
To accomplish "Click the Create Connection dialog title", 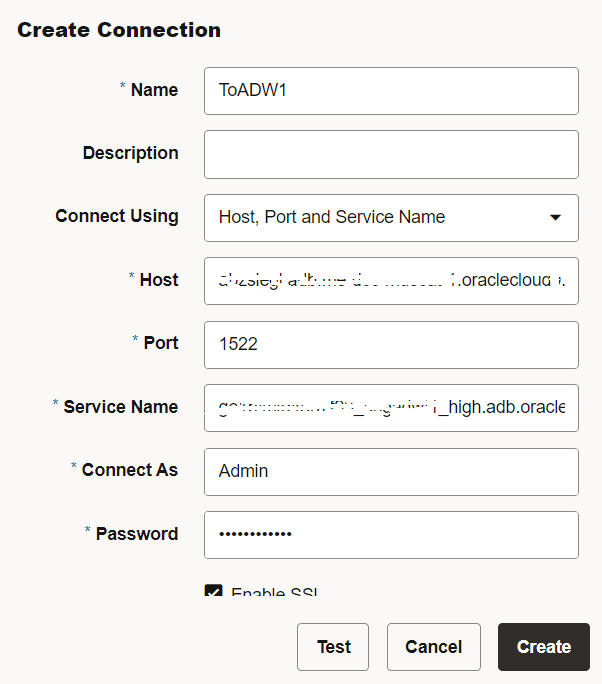I will point(119,30).
